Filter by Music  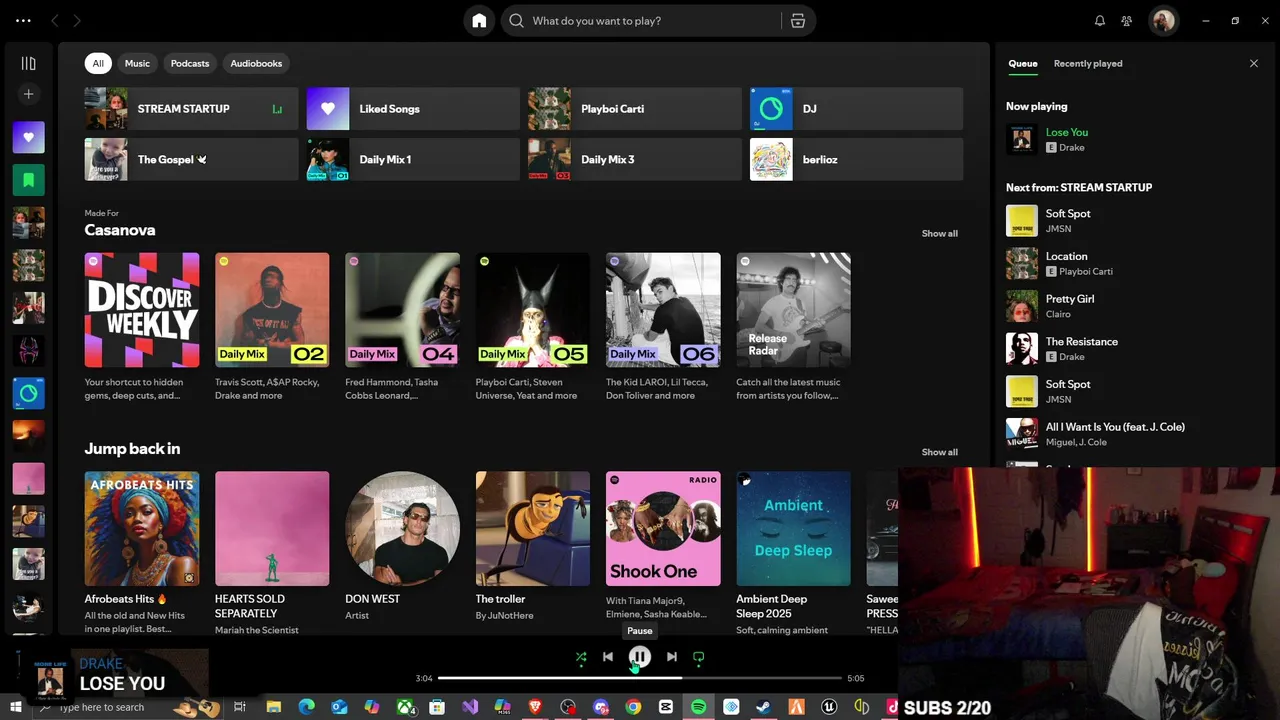pyautogui.click(x=137, y=63)
